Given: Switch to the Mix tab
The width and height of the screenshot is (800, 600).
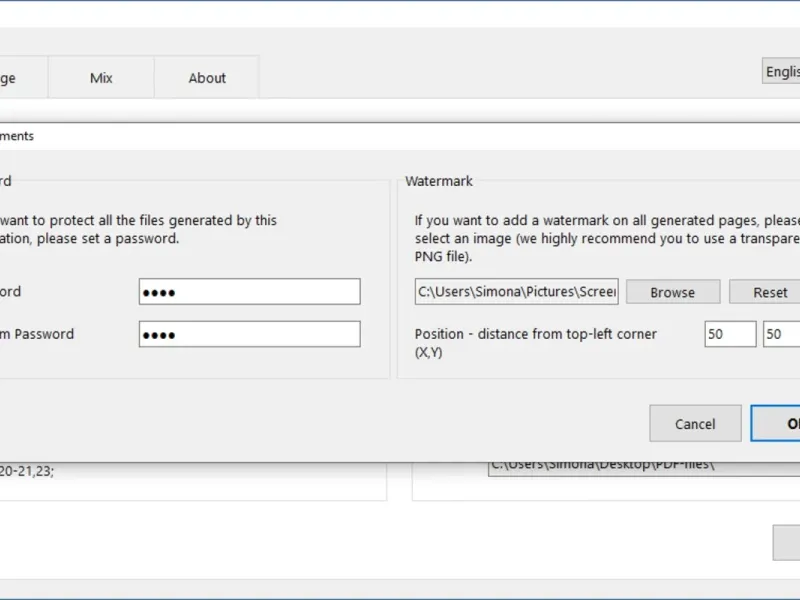Looking at the screenshot, I should (101, 78).
